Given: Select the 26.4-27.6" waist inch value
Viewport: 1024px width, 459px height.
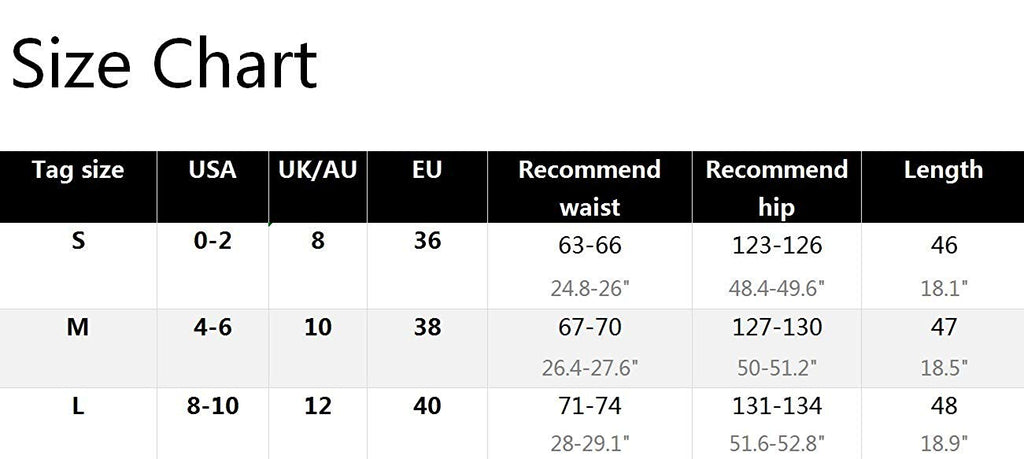Looking at the screenshot, I should coord(589,368).
